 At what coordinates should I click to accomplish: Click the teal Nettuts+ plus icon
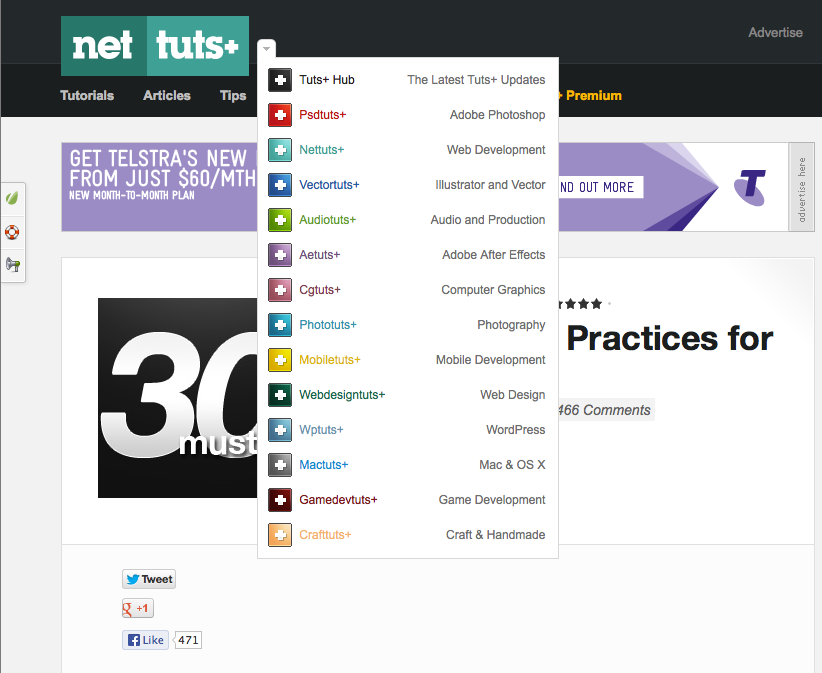[x=280, y=150]
